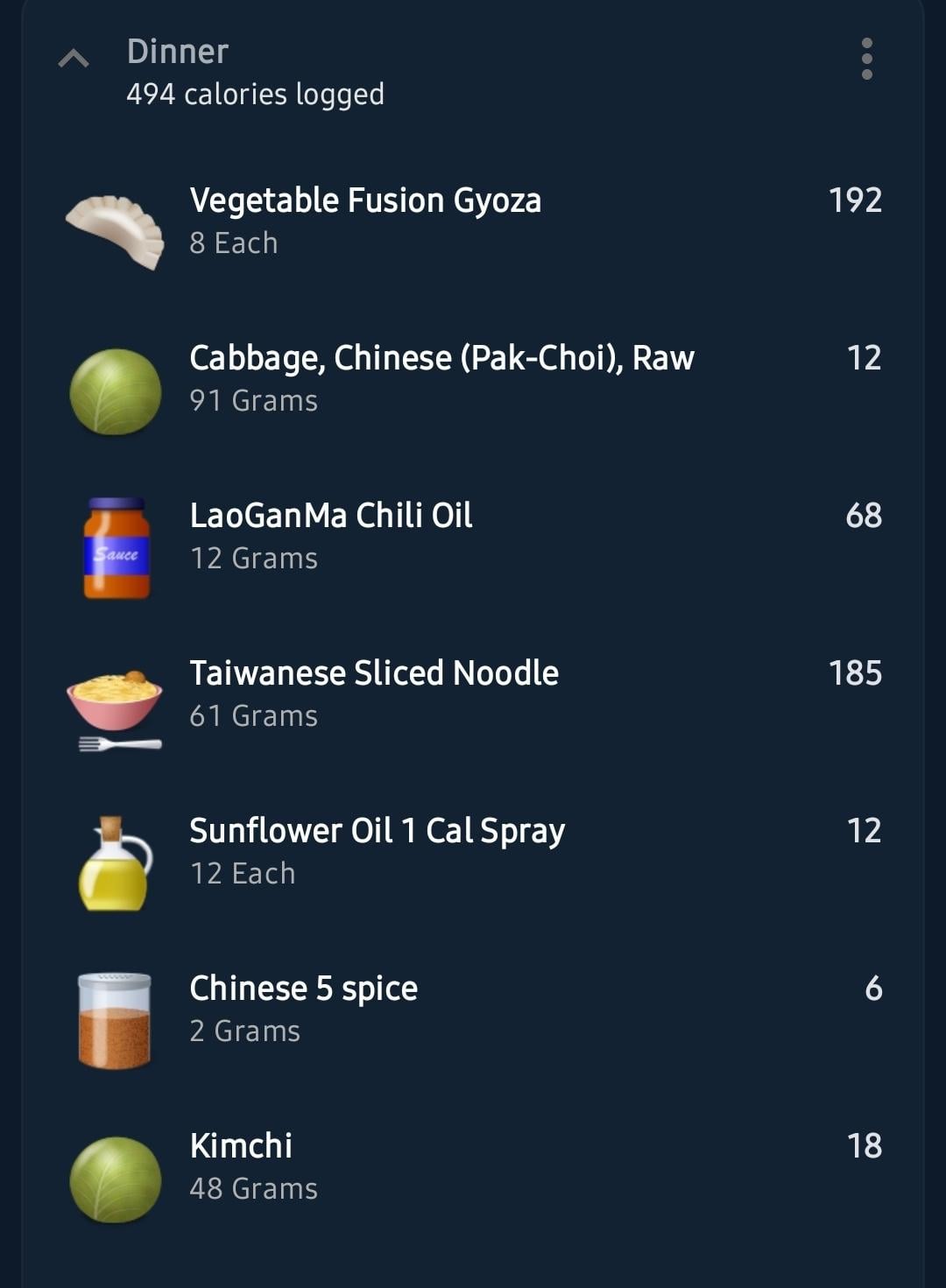The image size is (946, 1288).
Task: Tap the Dinner section title
Action: pyautogui.click(x=178, y=52)
